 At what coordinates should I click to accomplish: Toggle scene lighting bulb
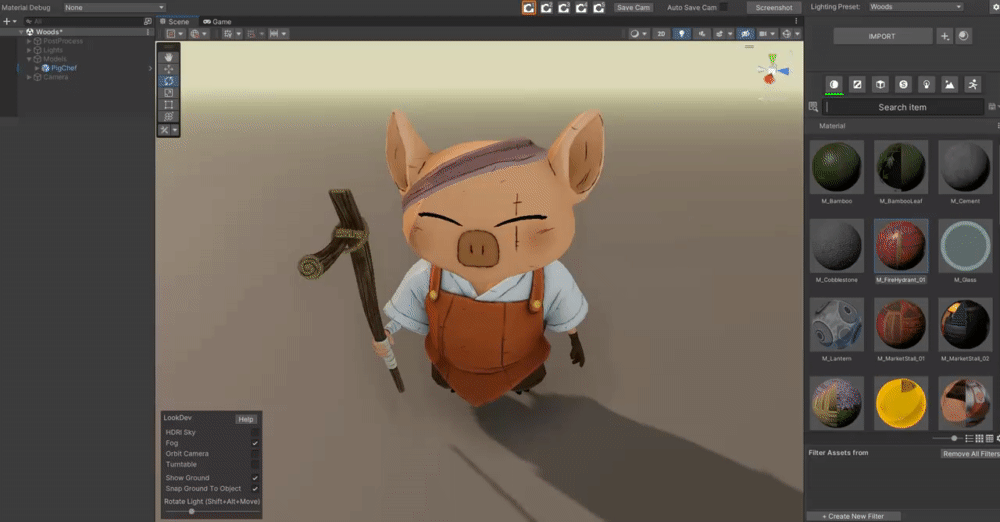pos(682,34)
